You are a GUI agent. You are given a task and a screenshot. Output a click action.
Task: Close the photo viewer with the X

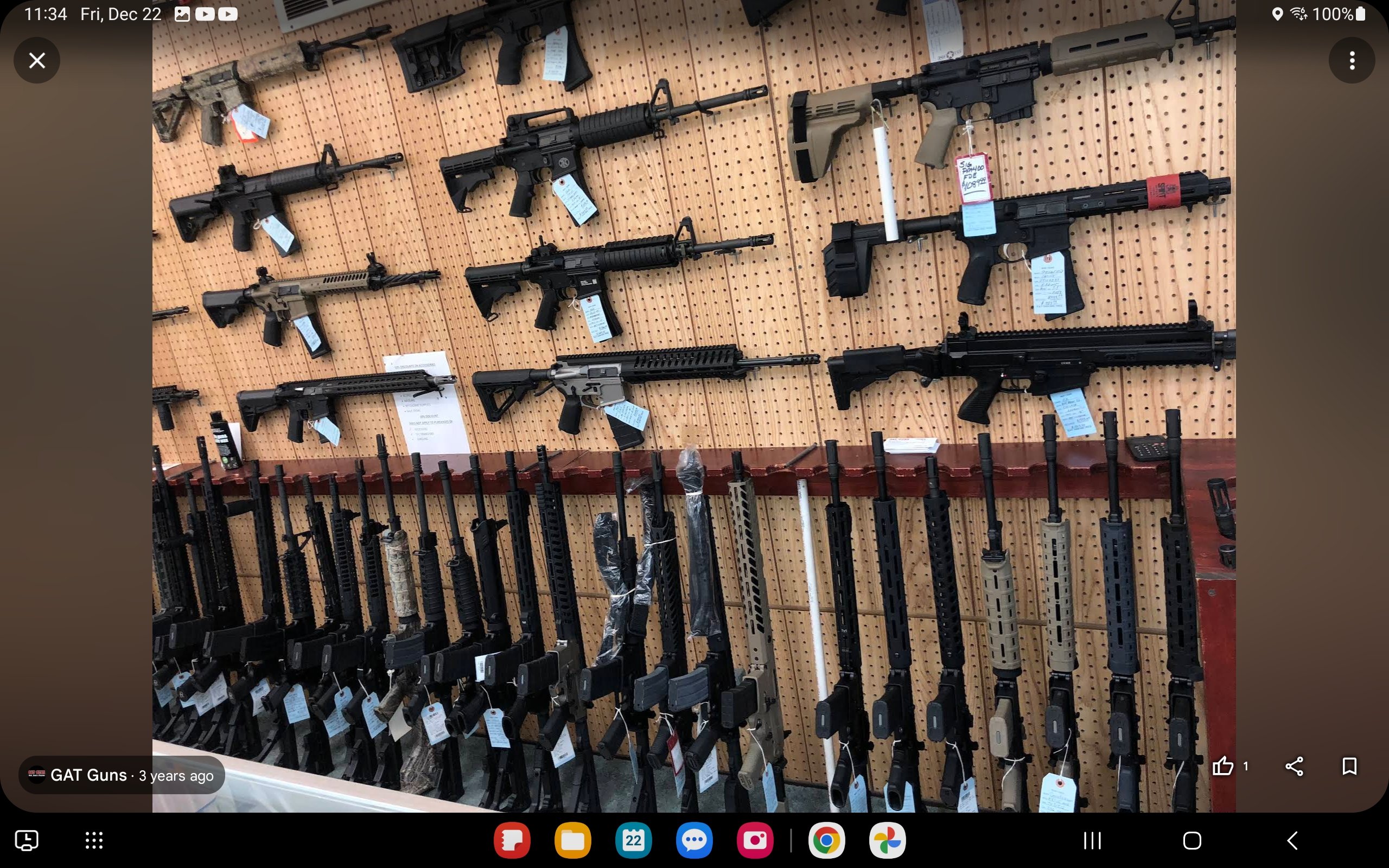pos(37,60)
